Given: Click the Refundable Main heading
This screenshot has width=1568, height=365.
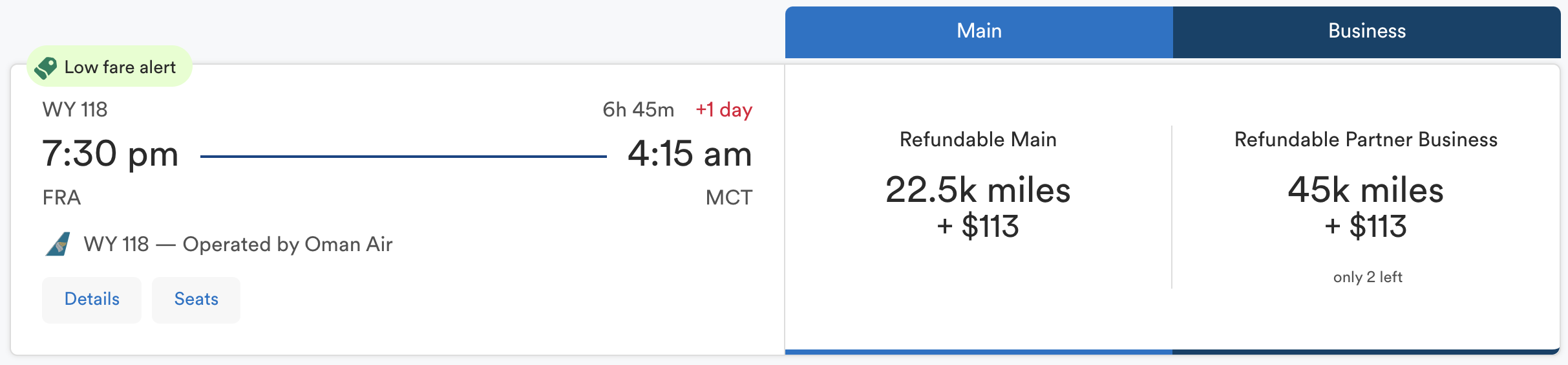Looking at the screenshot, I should point(979,140).
